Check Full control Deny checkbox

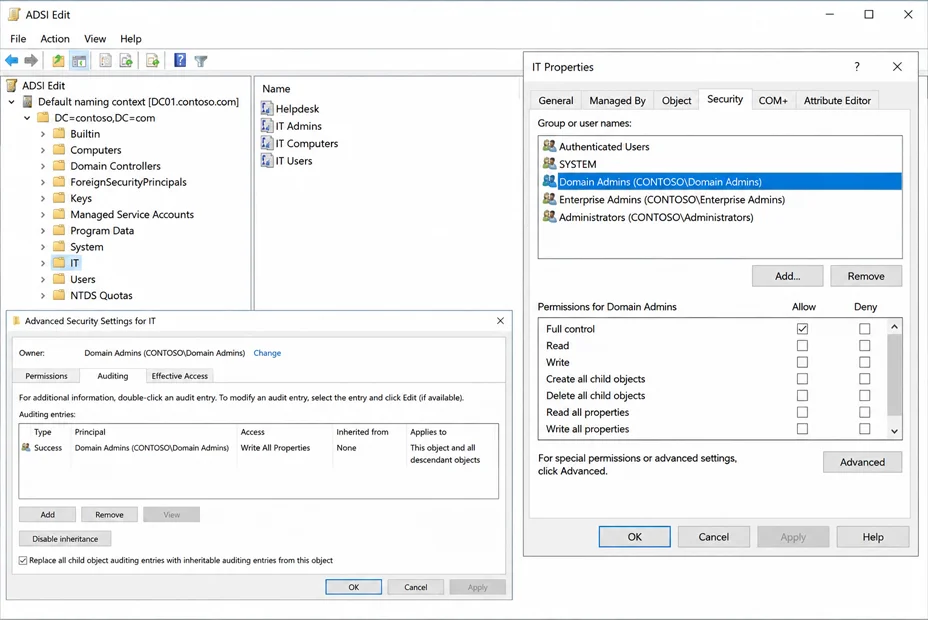tap(865, 328)
